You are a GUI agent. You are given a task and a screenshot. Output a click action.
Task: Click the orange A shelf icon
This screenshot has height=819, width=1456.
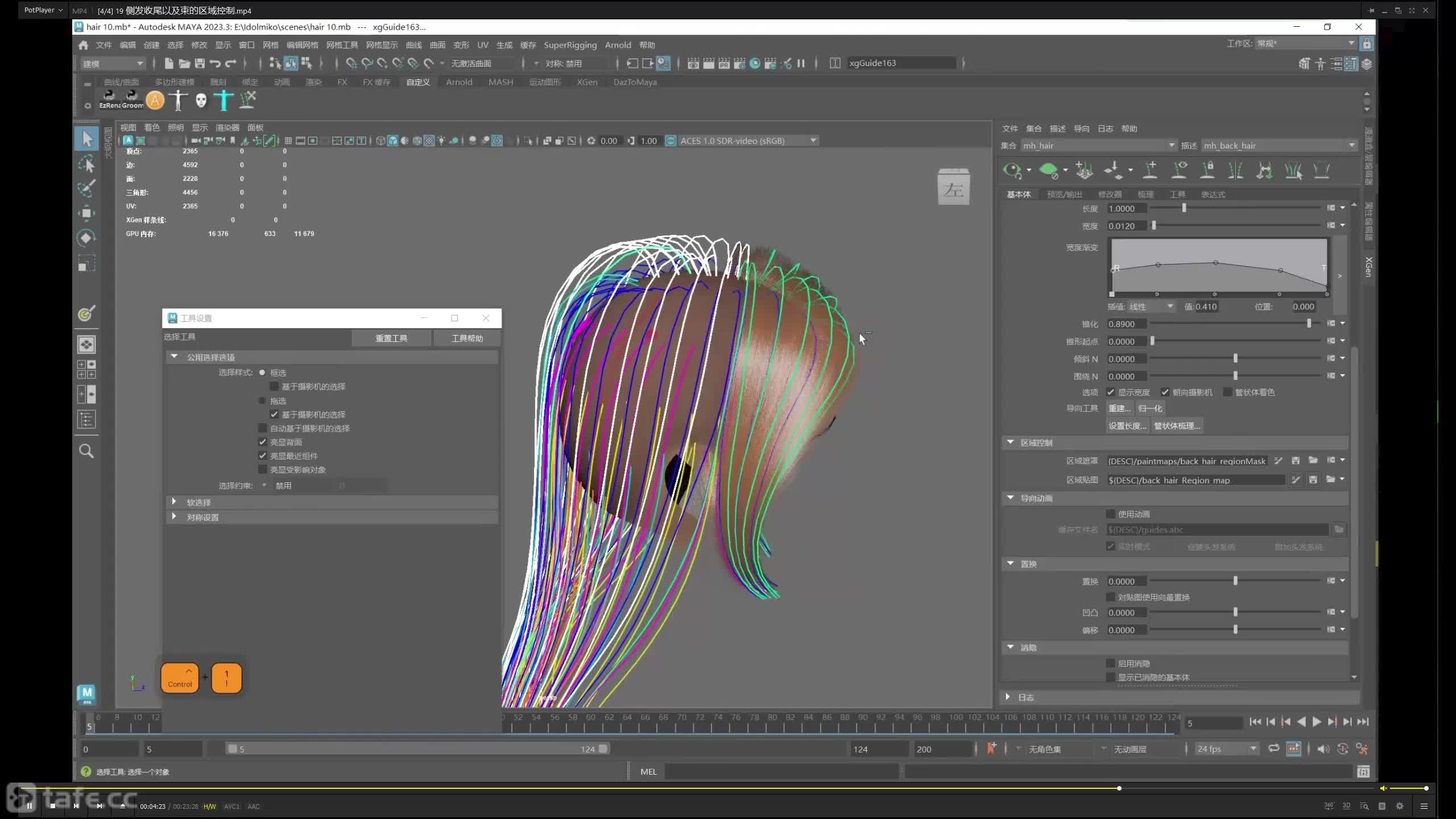pyautogui.click(x=155, y=100)
